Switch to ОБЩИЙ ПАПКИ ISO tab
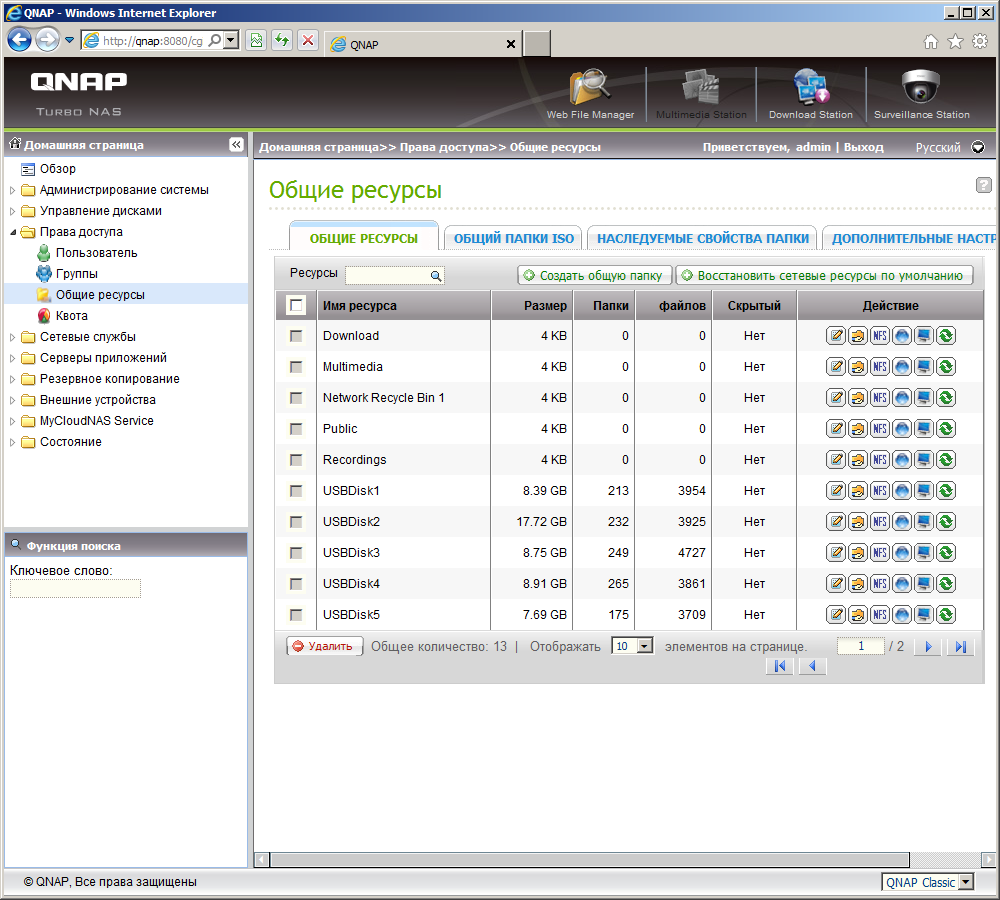Viewport: 1000px width, 900px height. point(513,238)
